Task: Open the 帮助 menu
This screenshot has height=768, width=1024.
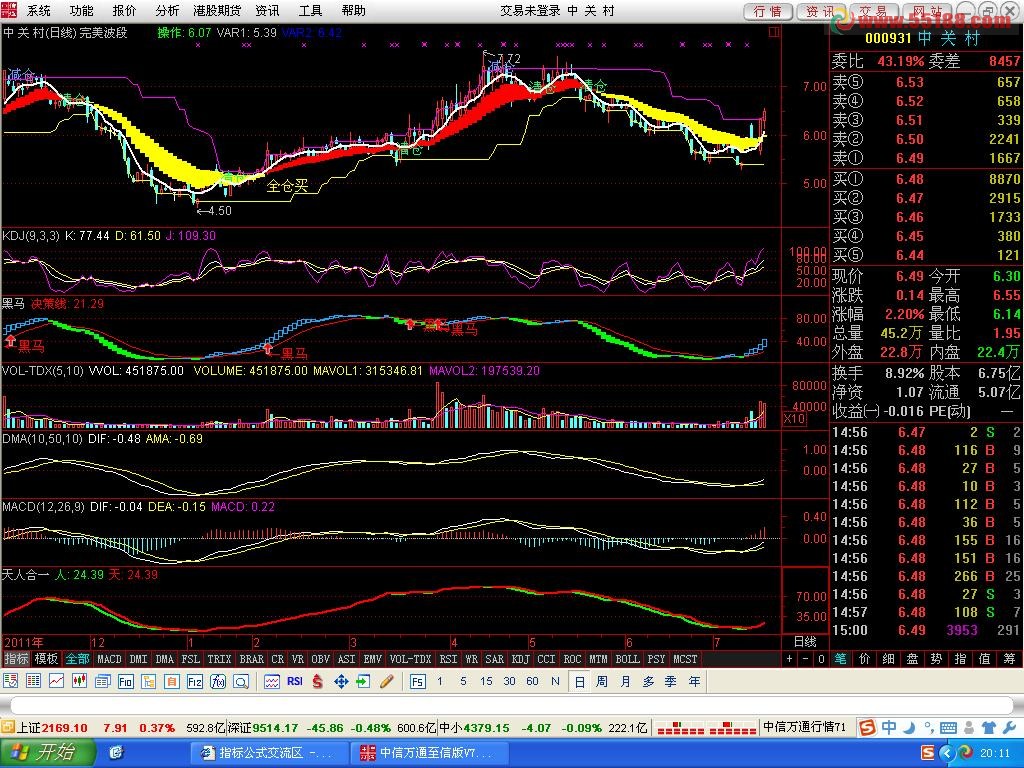Action: coord(353,10)
